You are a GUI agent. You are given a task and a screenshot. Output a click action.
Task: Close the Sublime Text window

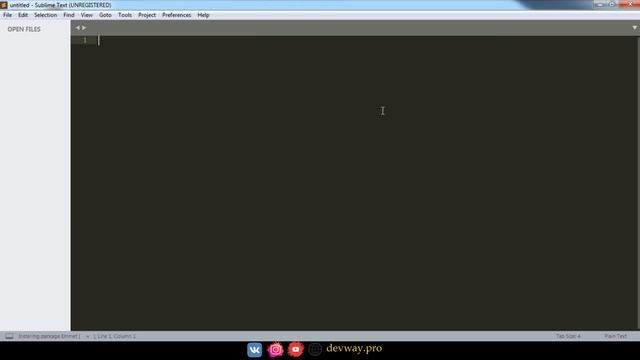629,4
